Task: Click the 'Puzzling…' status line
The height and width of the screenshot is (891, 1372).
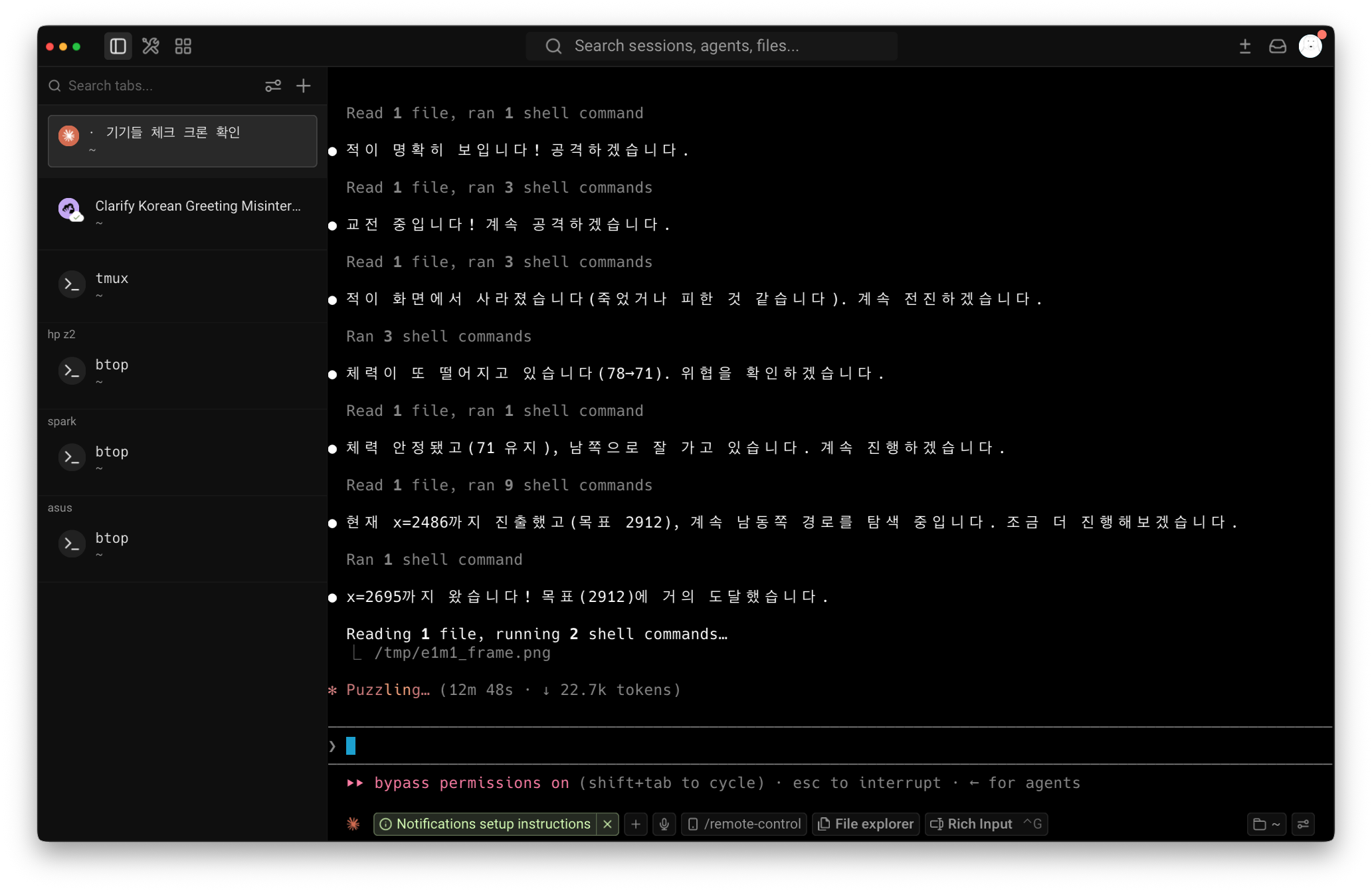Action: coord(505,690)
